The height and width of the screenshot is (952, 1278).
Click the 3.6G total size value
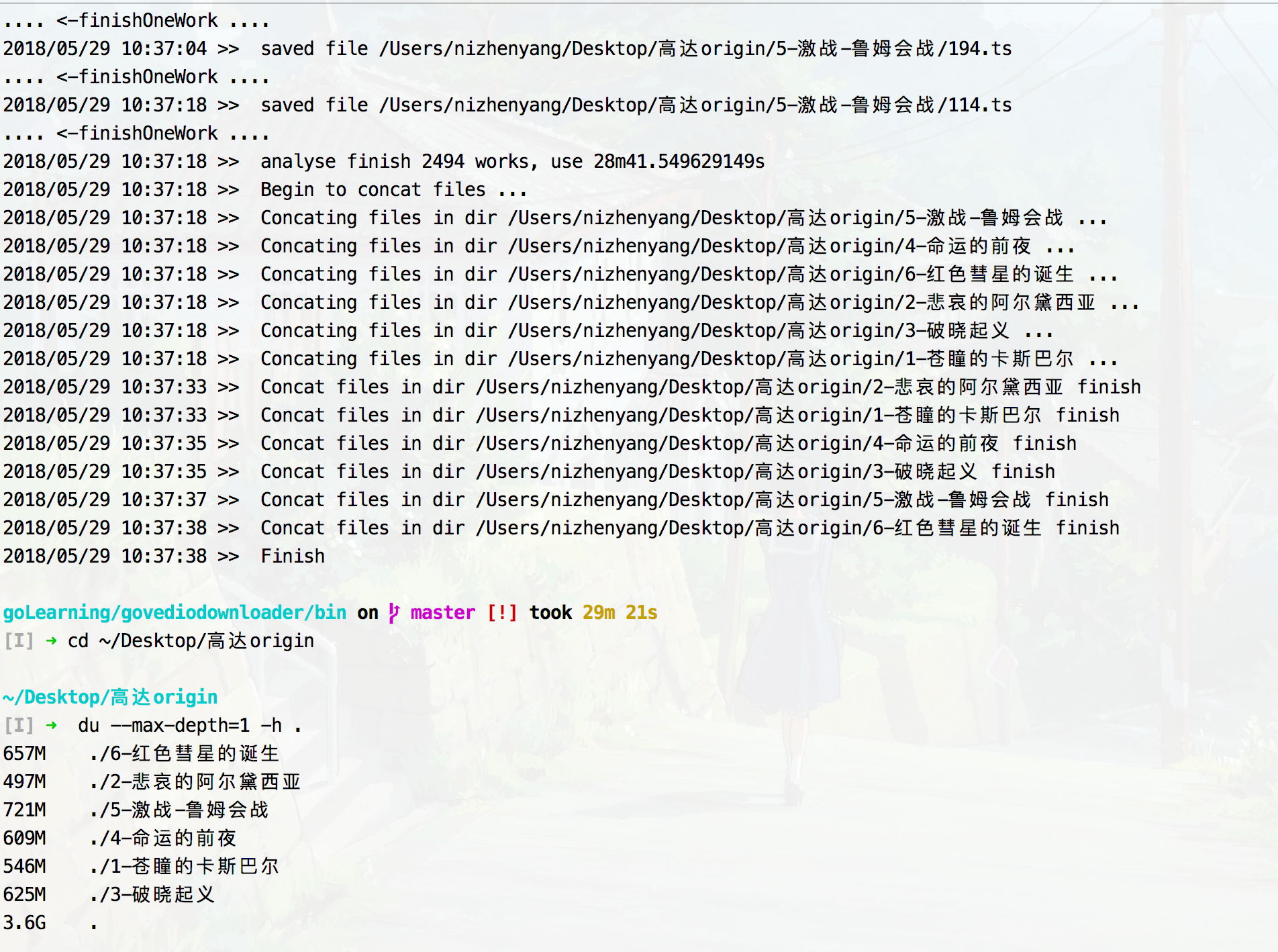click(x=25, y=923)
